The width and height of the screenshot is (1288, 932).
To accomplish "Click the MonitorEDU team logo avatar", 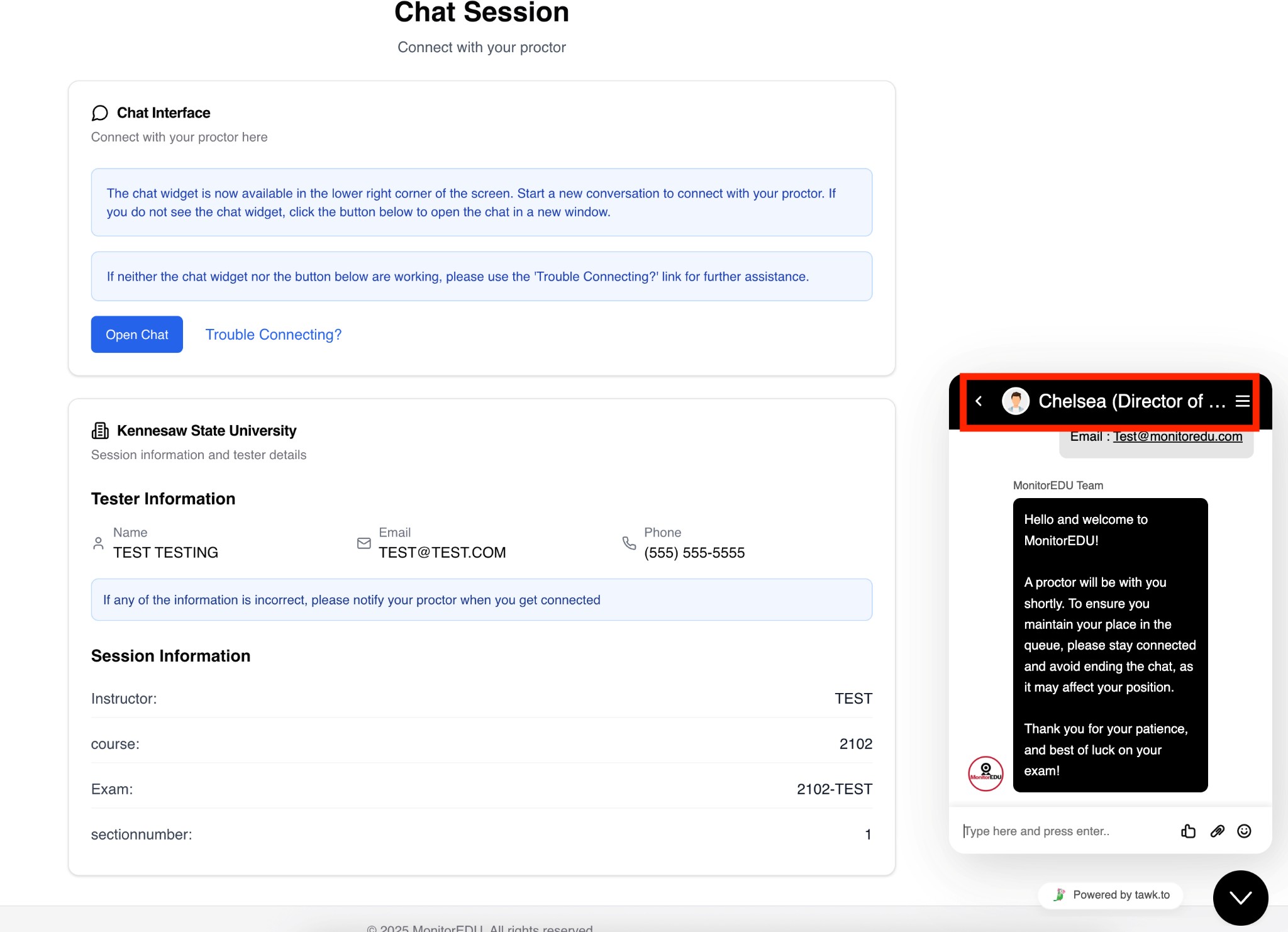I will [985, 774].
